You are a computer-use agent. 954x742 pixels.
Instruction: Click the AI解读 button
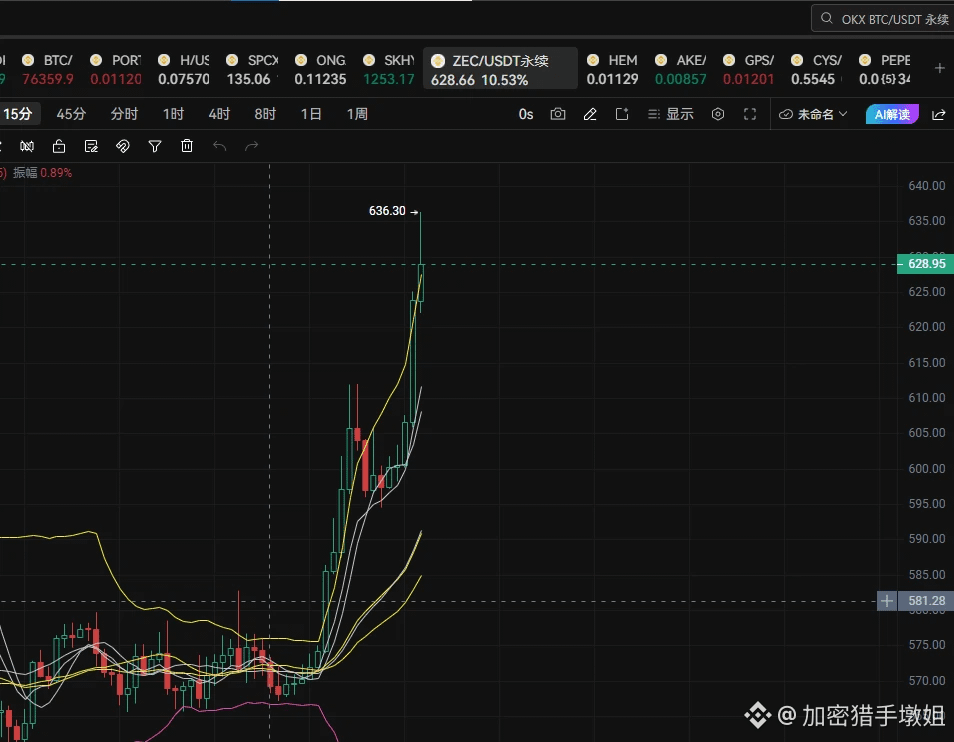coord(892,114)
